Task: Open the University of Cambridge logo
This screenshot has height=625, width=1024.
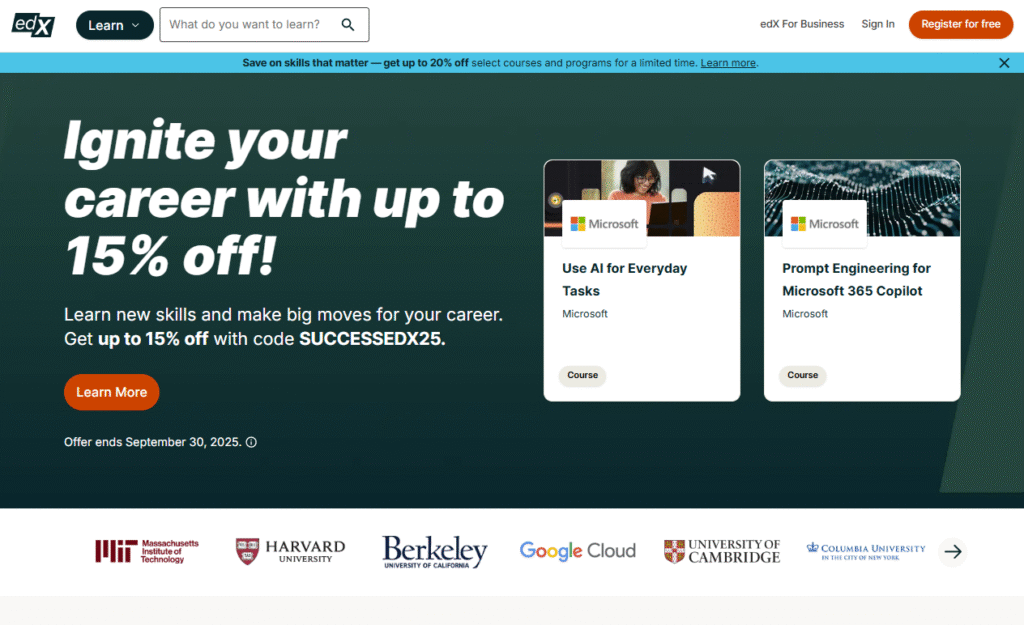Action: 721,551
